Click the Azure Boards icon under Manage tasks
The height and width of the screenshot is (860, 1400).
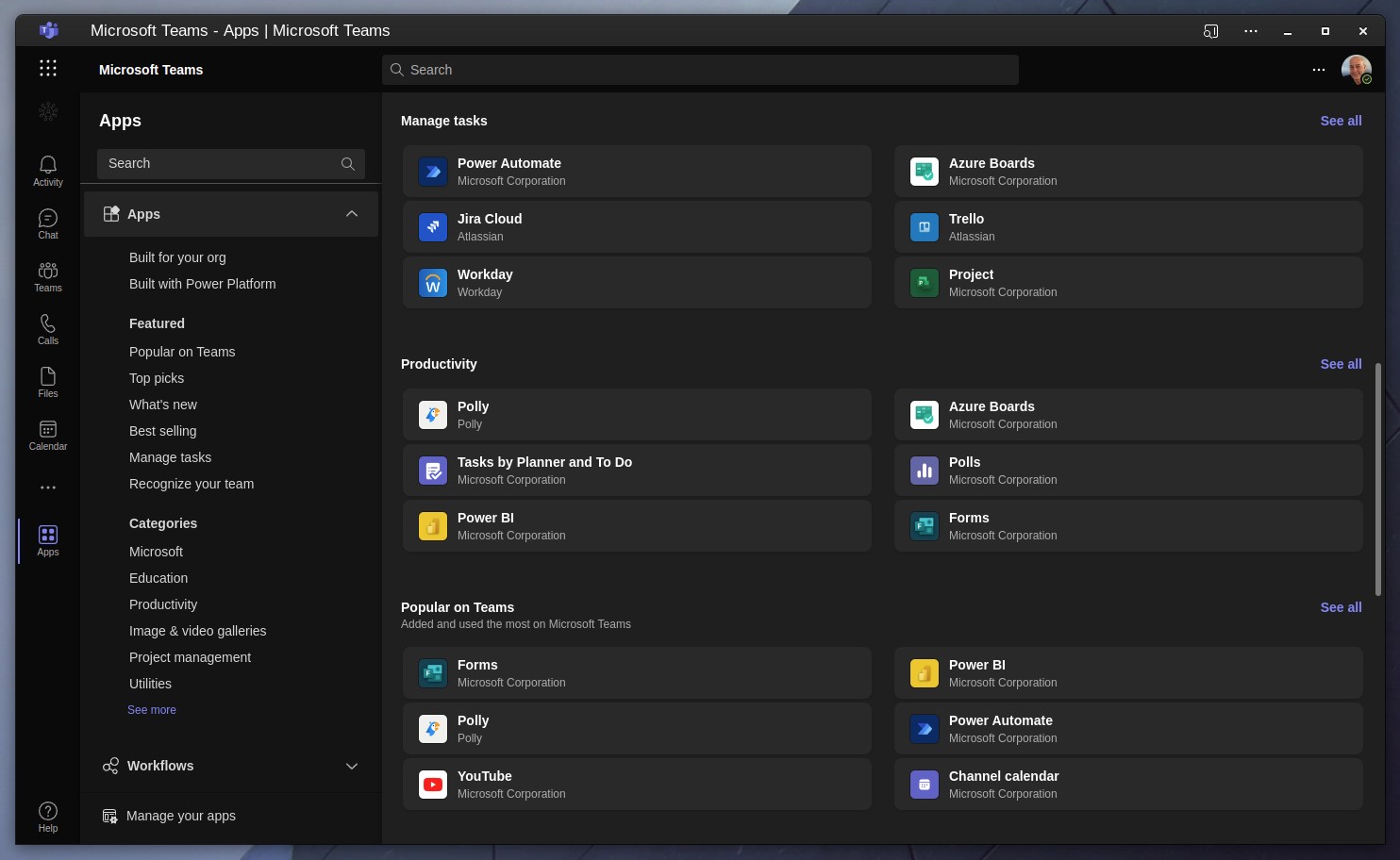[x=925, y=172]
